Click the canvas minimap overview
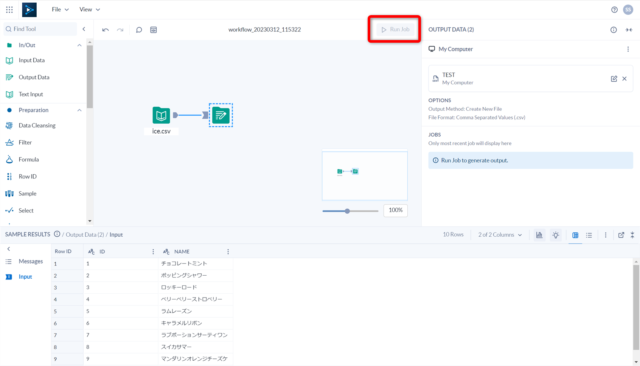The width and height of the screenshot is (640, 366). coord(364,175)
